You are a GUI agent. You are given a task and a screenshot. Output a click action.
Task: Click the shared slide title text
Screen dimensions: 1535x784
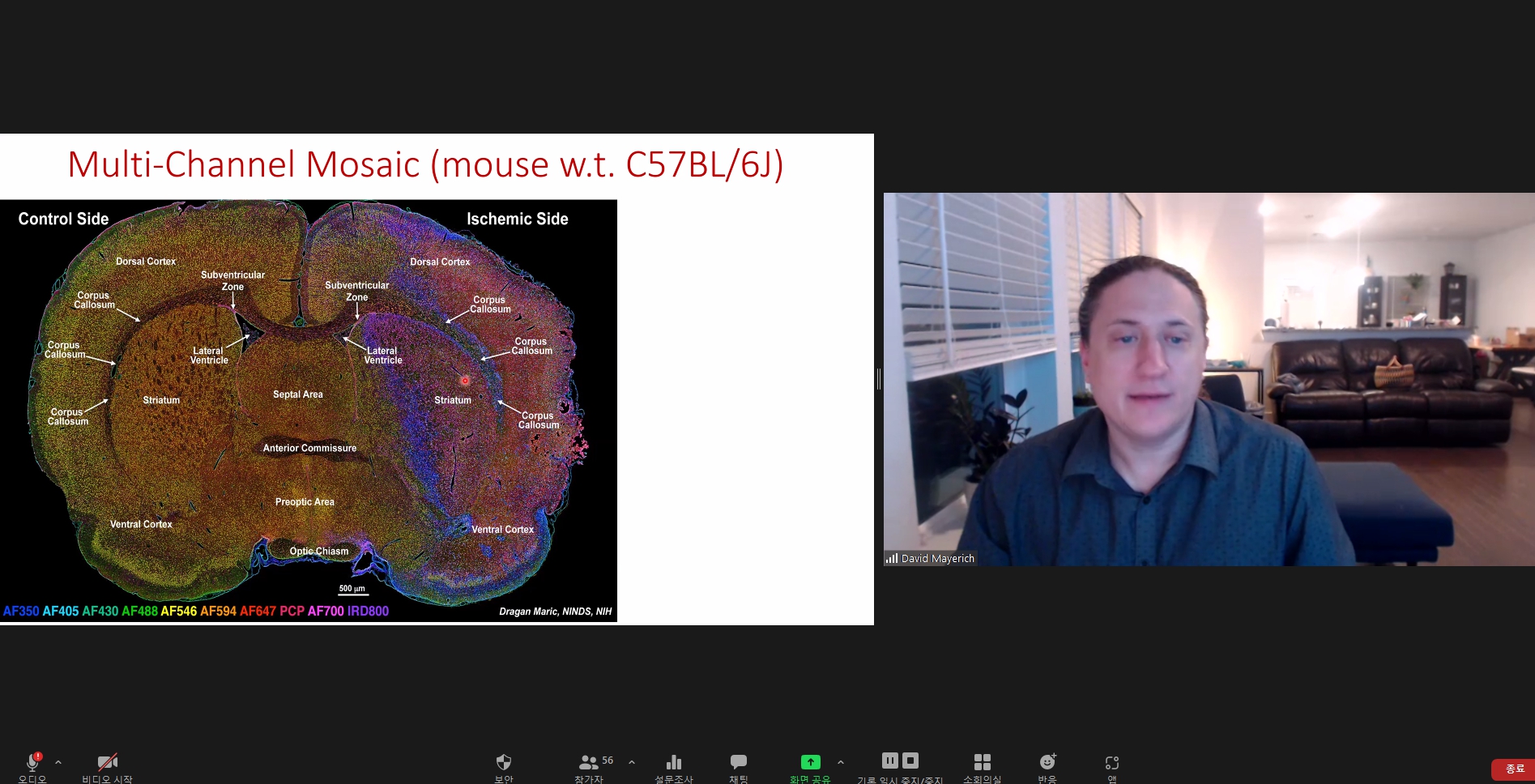coord(425,165)
